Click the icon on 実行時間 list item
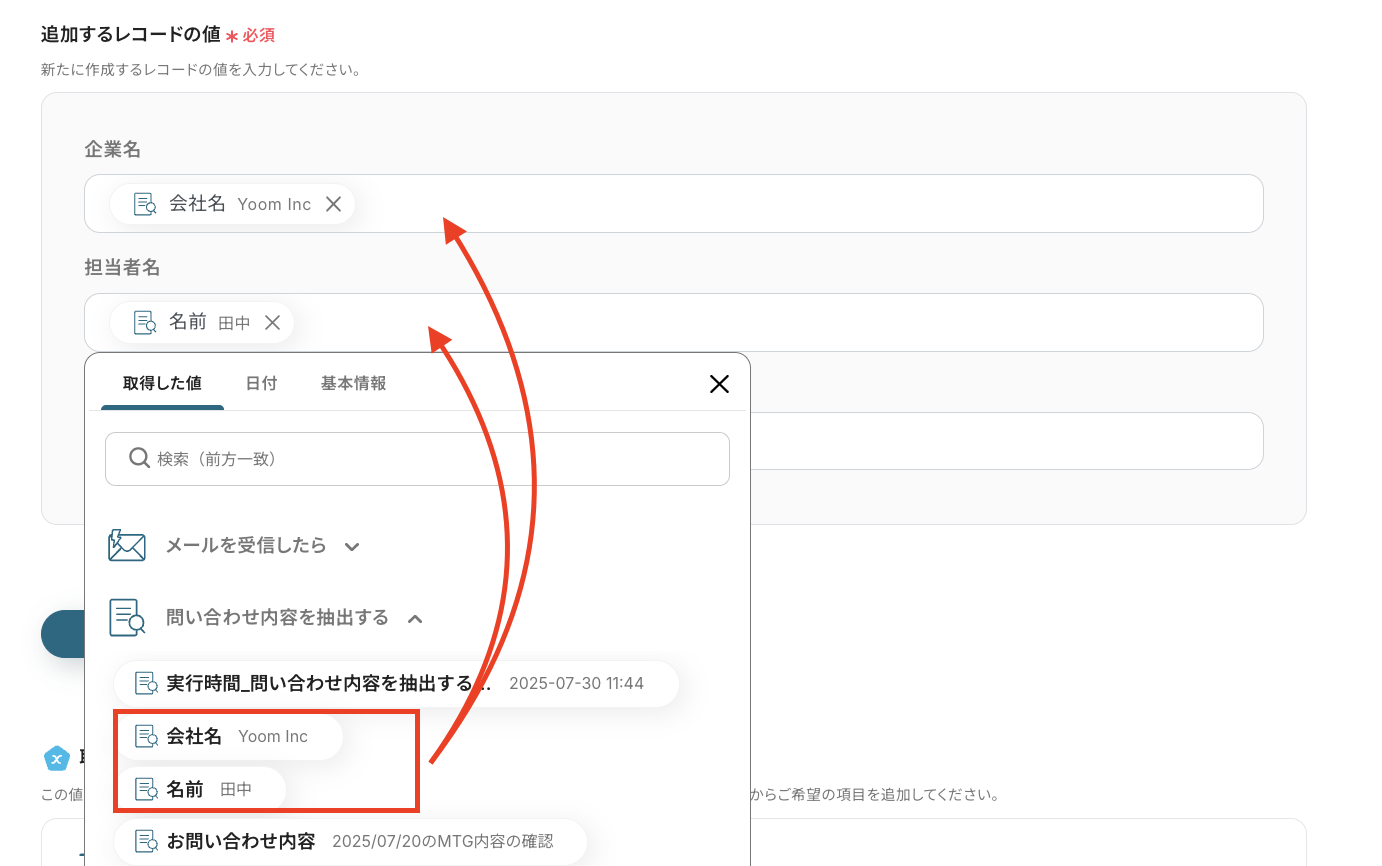Viewport: 1382px width, 866px height. [x=147, y=684]
